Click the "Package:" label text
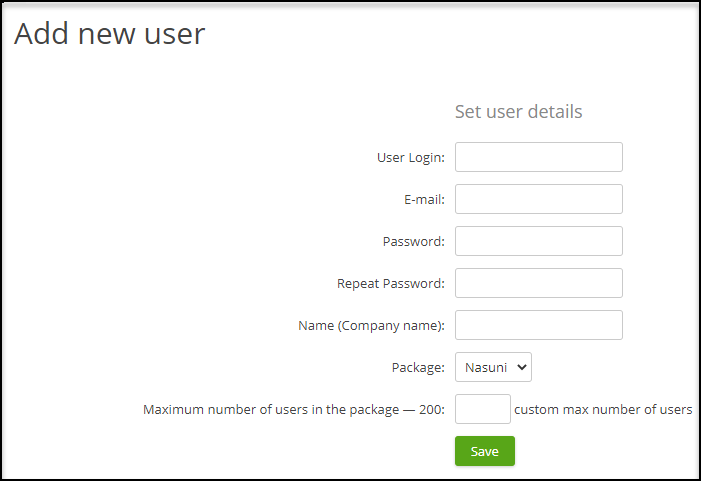The height and width of the screenshot is (481, 701). click(x=417, y=367)
